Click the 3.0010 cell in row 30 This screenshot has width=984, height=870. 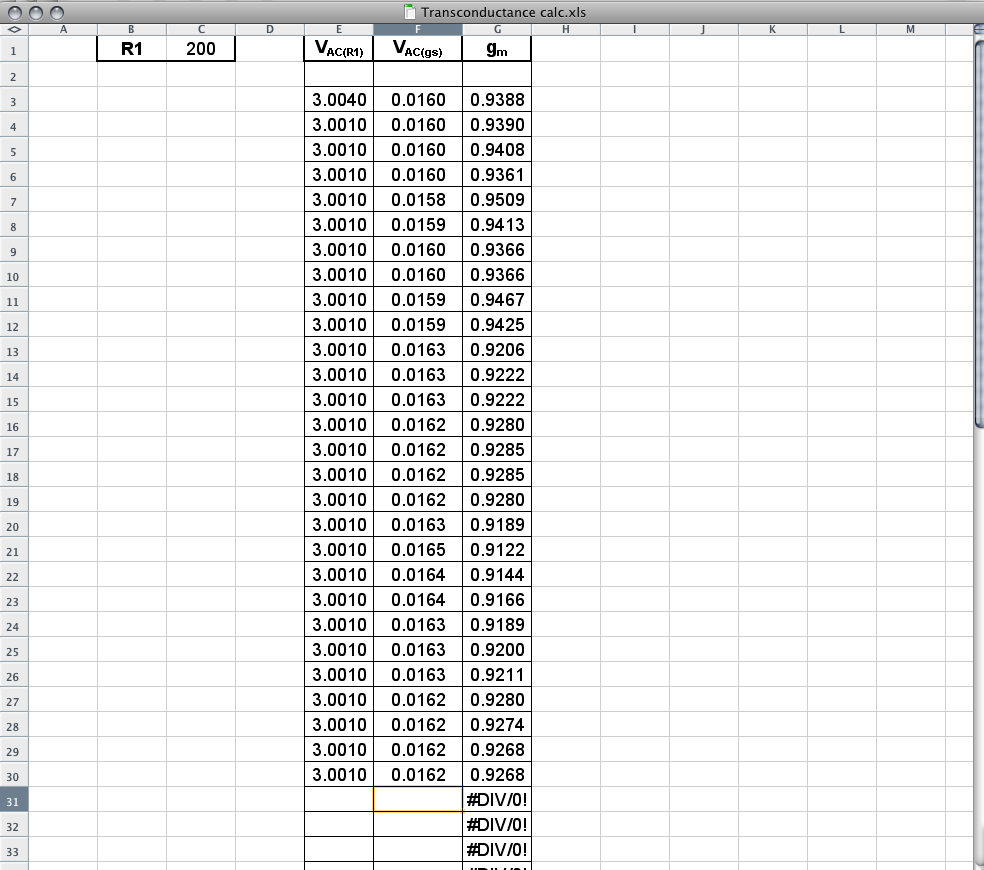coord(339,775)
